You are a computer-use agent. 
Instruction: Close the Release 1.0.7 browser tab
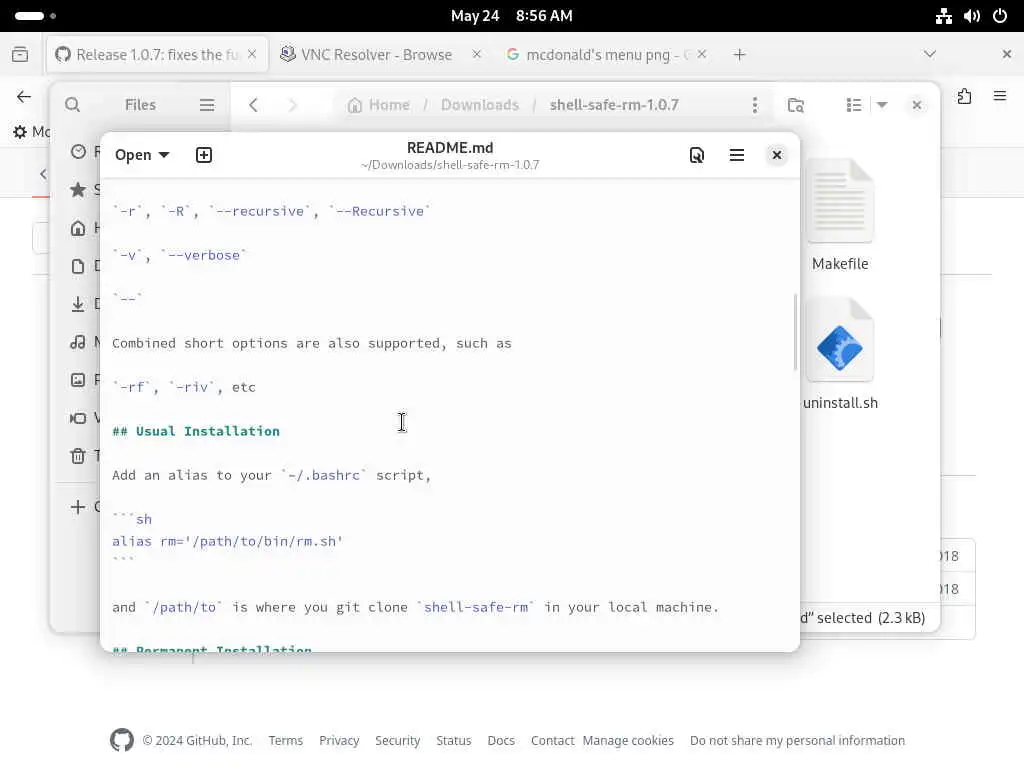click(252, 54)
